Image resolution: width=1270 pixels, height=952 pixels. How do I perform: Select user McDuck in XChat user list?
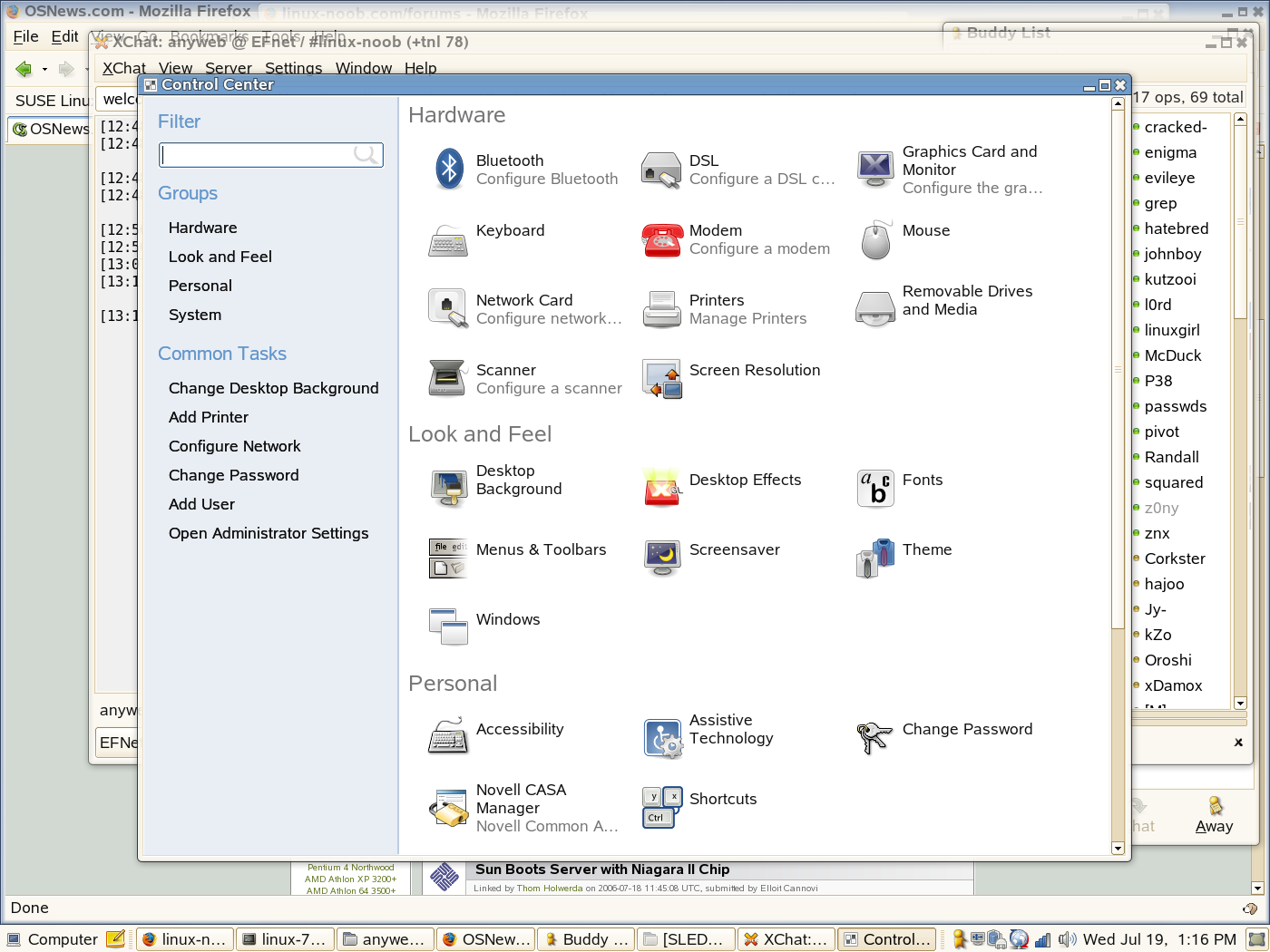(1172, 355)
